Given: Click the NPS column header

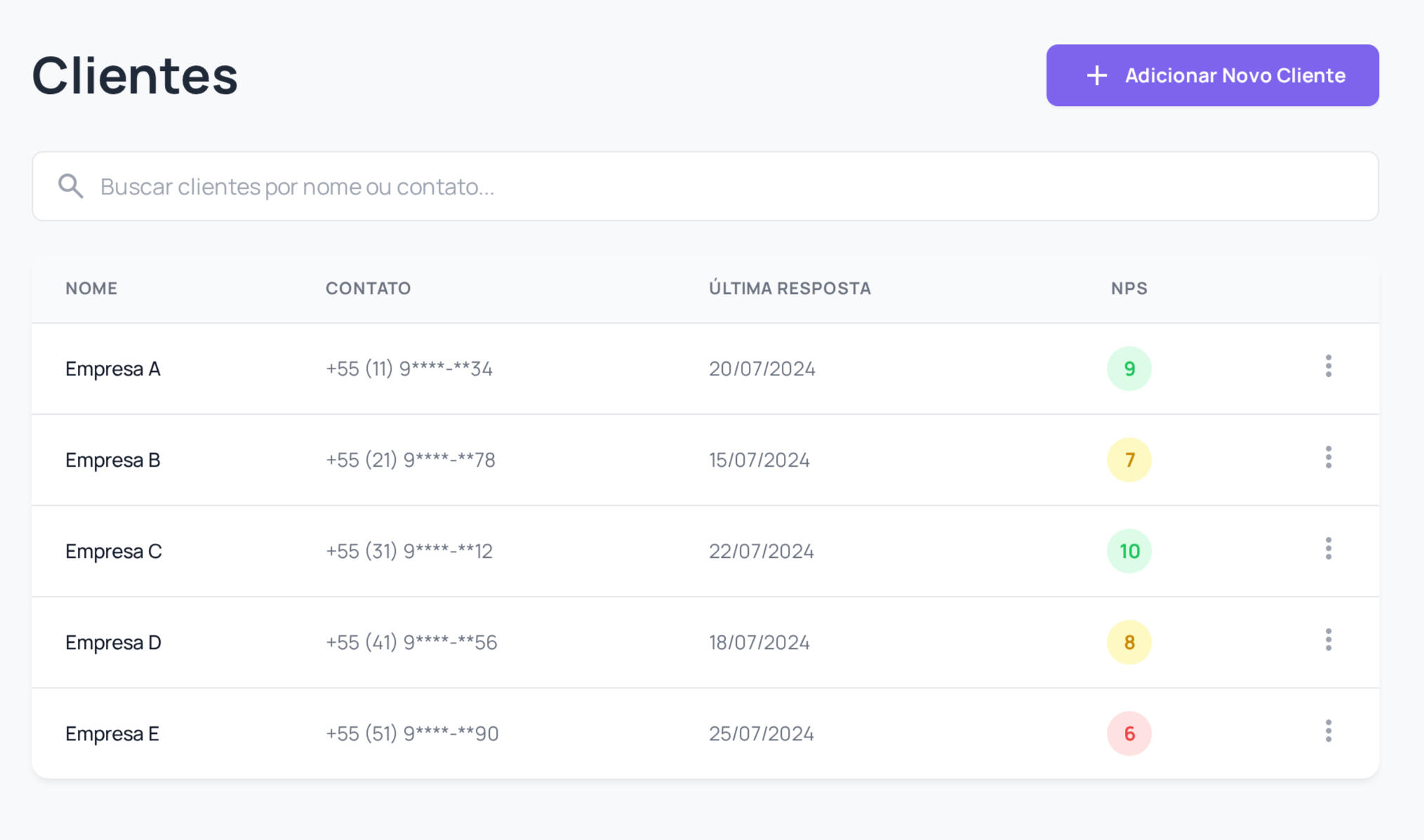Looking at the screenshot, I should [1129, 288].
